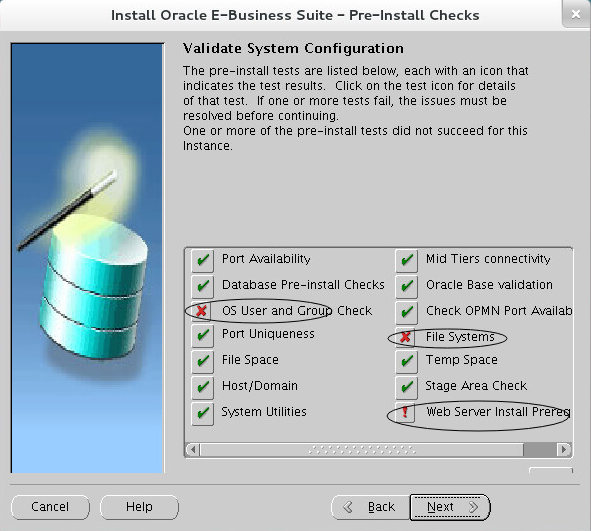Screen dimensions: 591x531
Task: Select the 'OS User and Group Check' label
Action: point(297,311)
